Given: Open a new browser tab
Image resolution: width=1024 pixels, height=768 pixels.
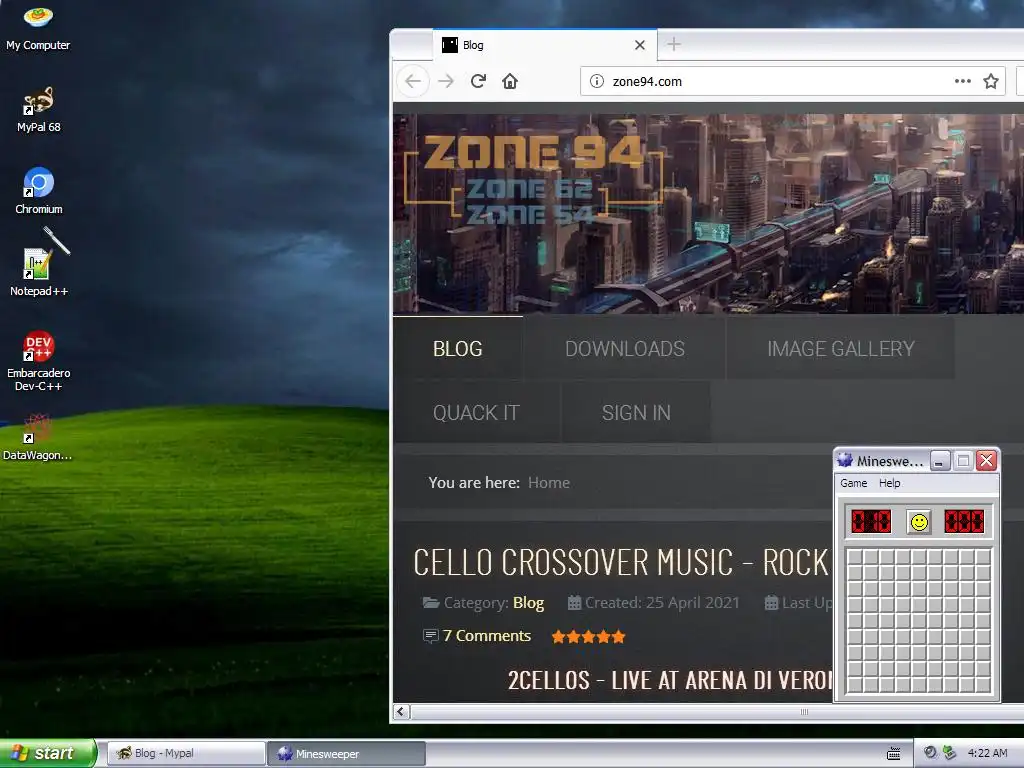Looking at the screenshot, I should coord(674,44).
